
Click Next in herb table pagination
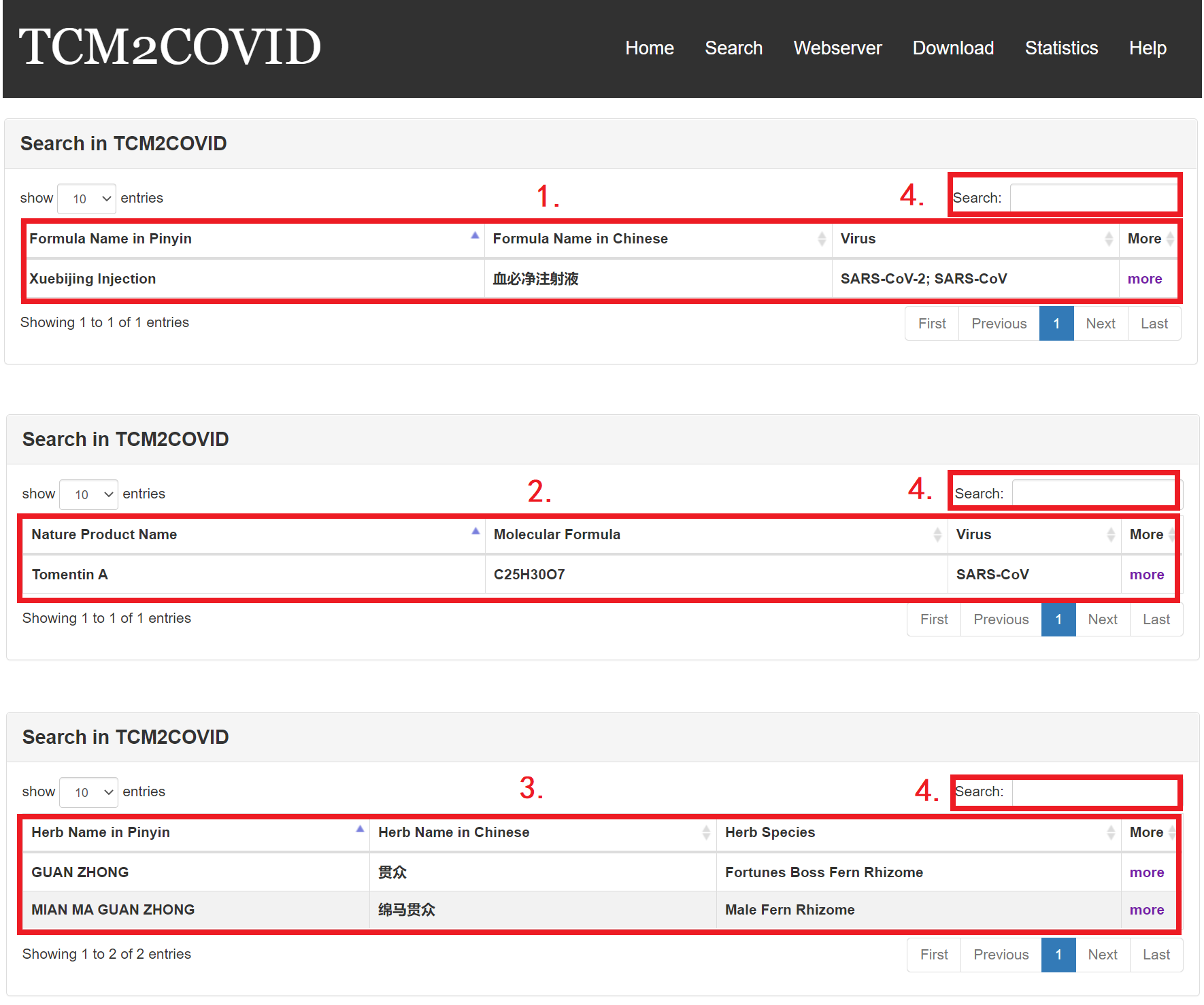(1102, 955)
